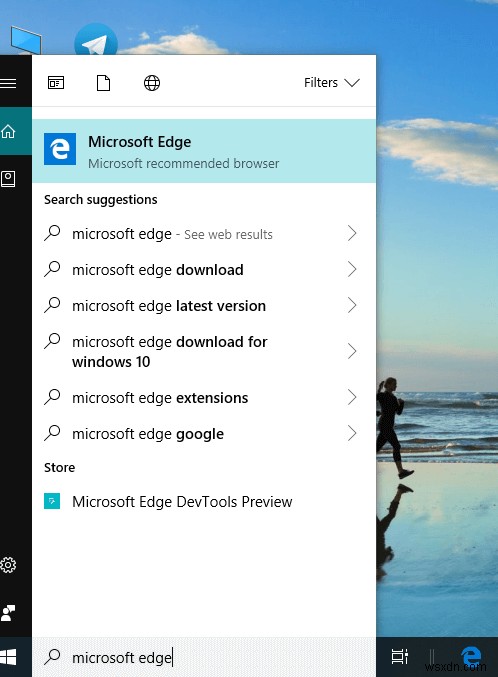
Task: Expand the arrow for 'microsoft edge extensions'
Action: coord(352,397)
